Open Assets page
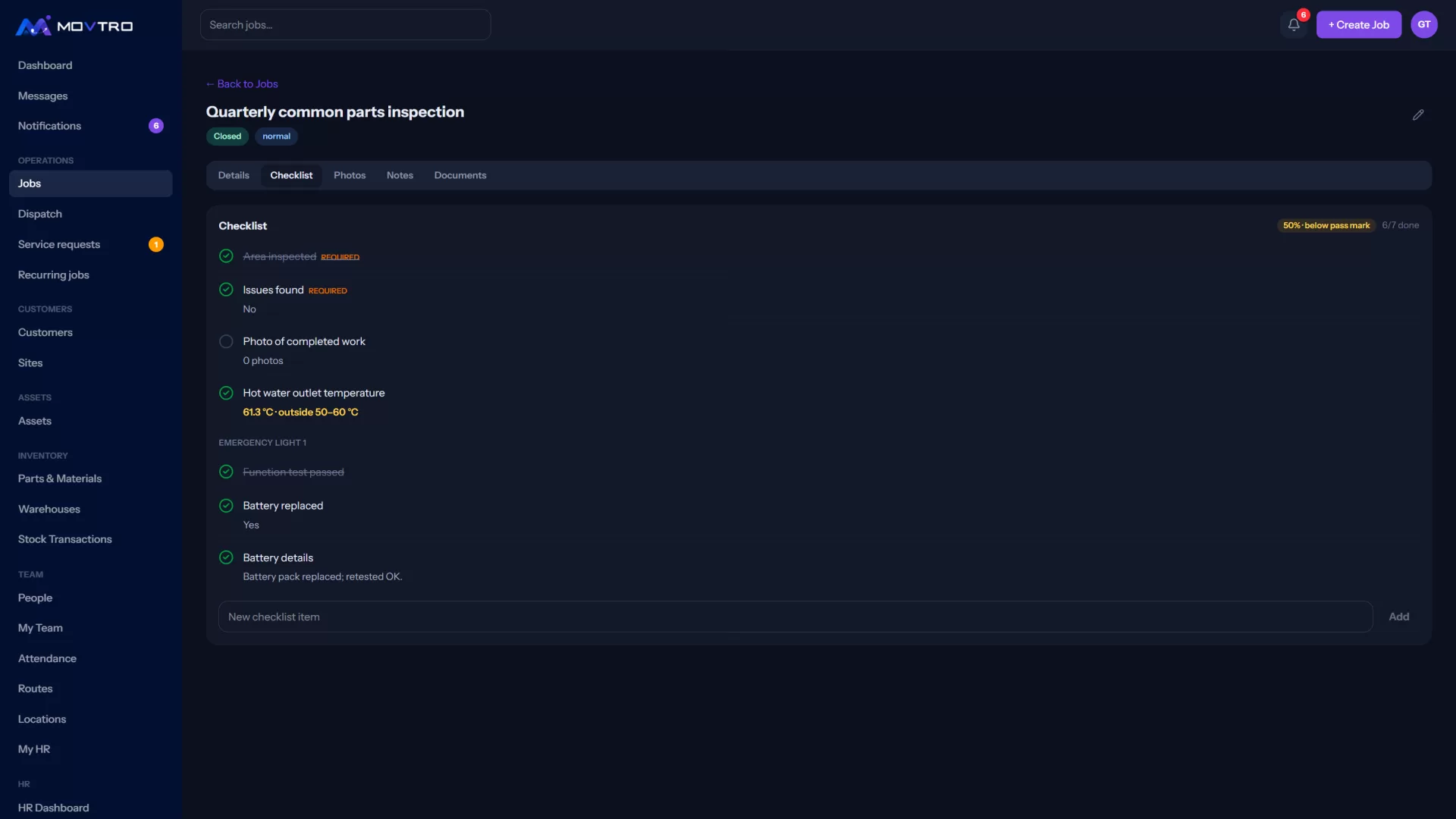The height and width of the screenshot is (819, 1456). click(x=91, y=421)
